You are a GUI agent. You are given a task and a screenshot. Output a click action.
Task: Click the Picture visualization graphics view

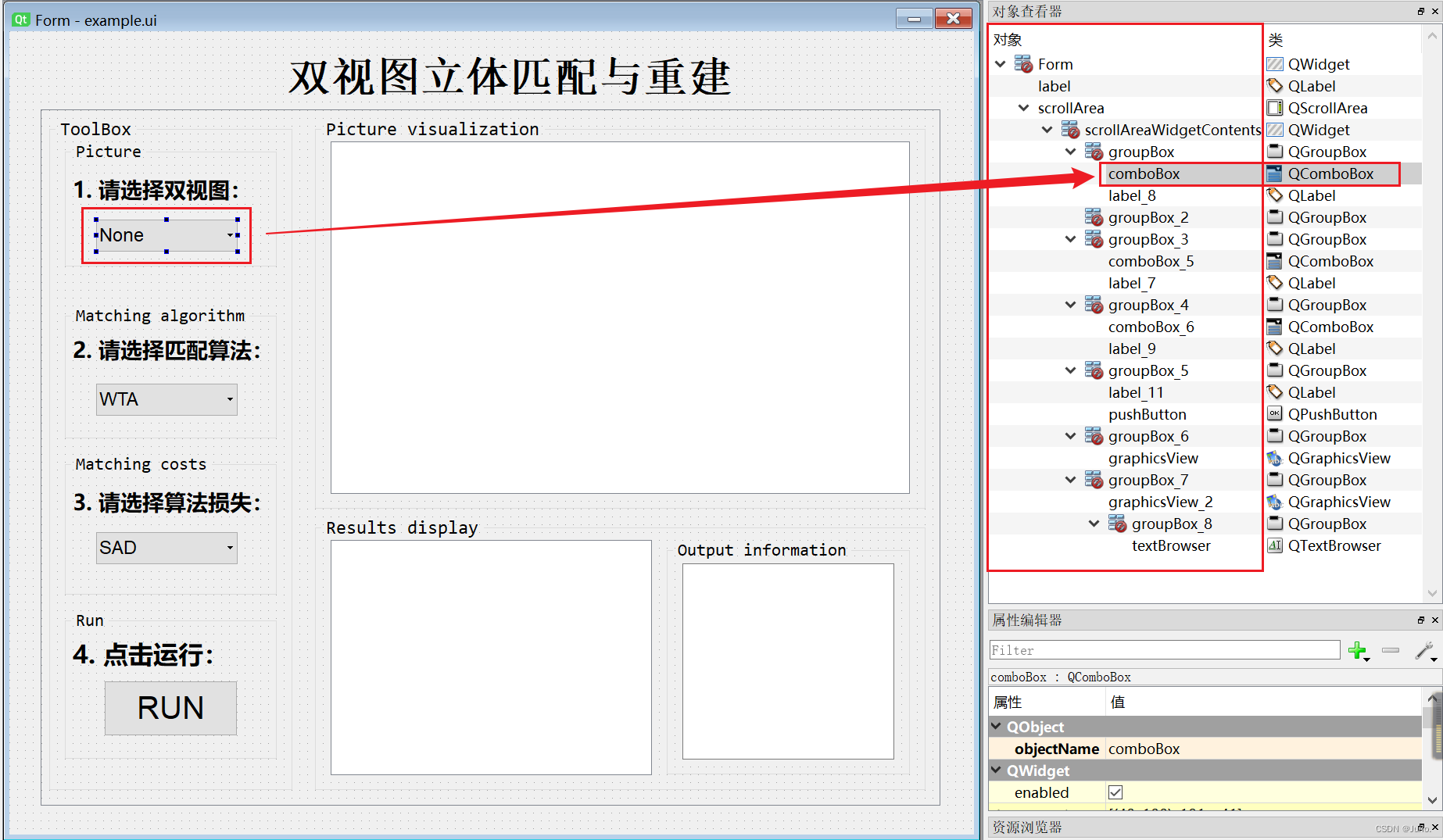pyautogui.click(x=620, y=317)
